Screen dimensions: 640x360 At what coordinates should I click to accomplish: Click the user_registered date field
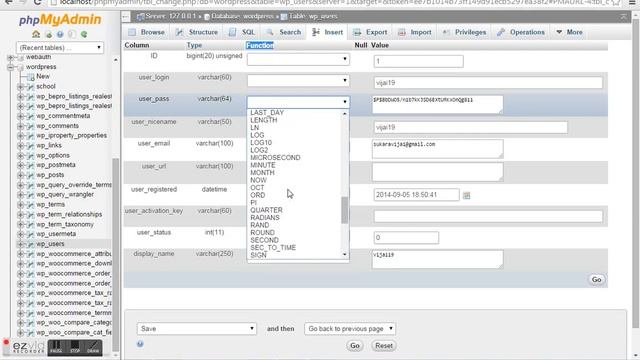[x=416, y=195]
